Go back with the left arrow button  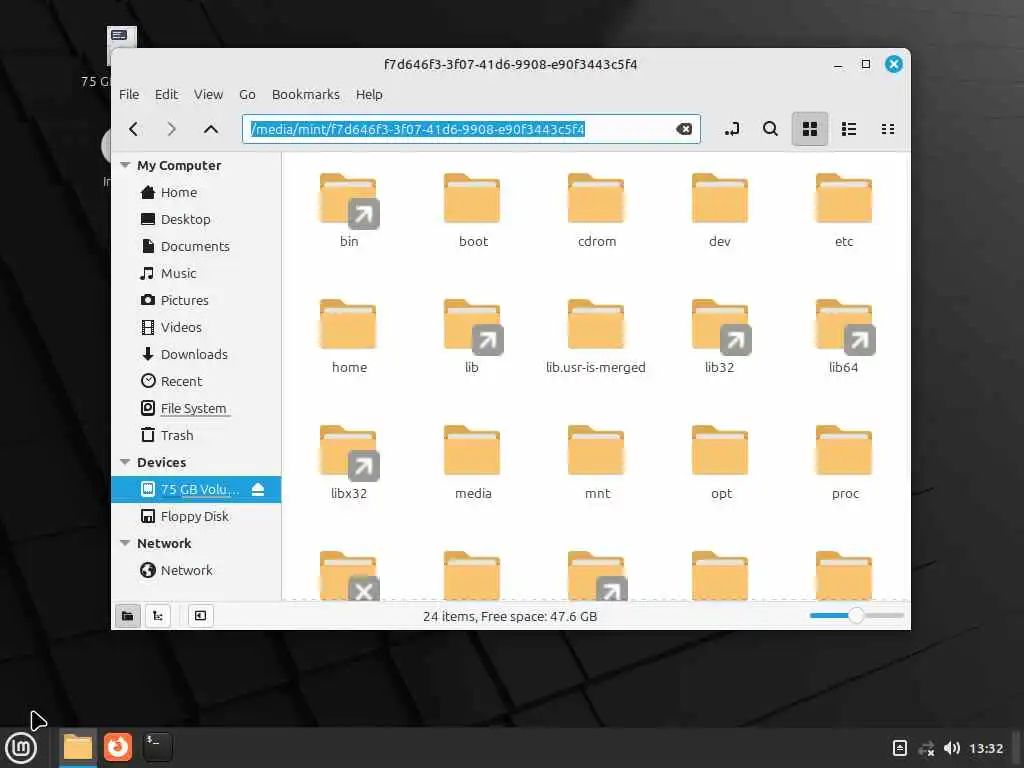(134, 129)
